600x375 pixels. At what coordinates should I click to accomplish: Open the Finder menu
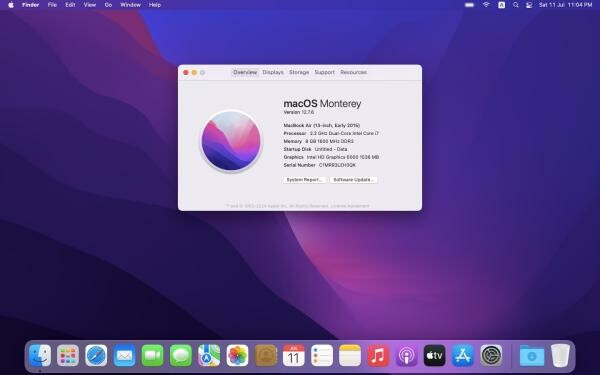coord(31,5)
